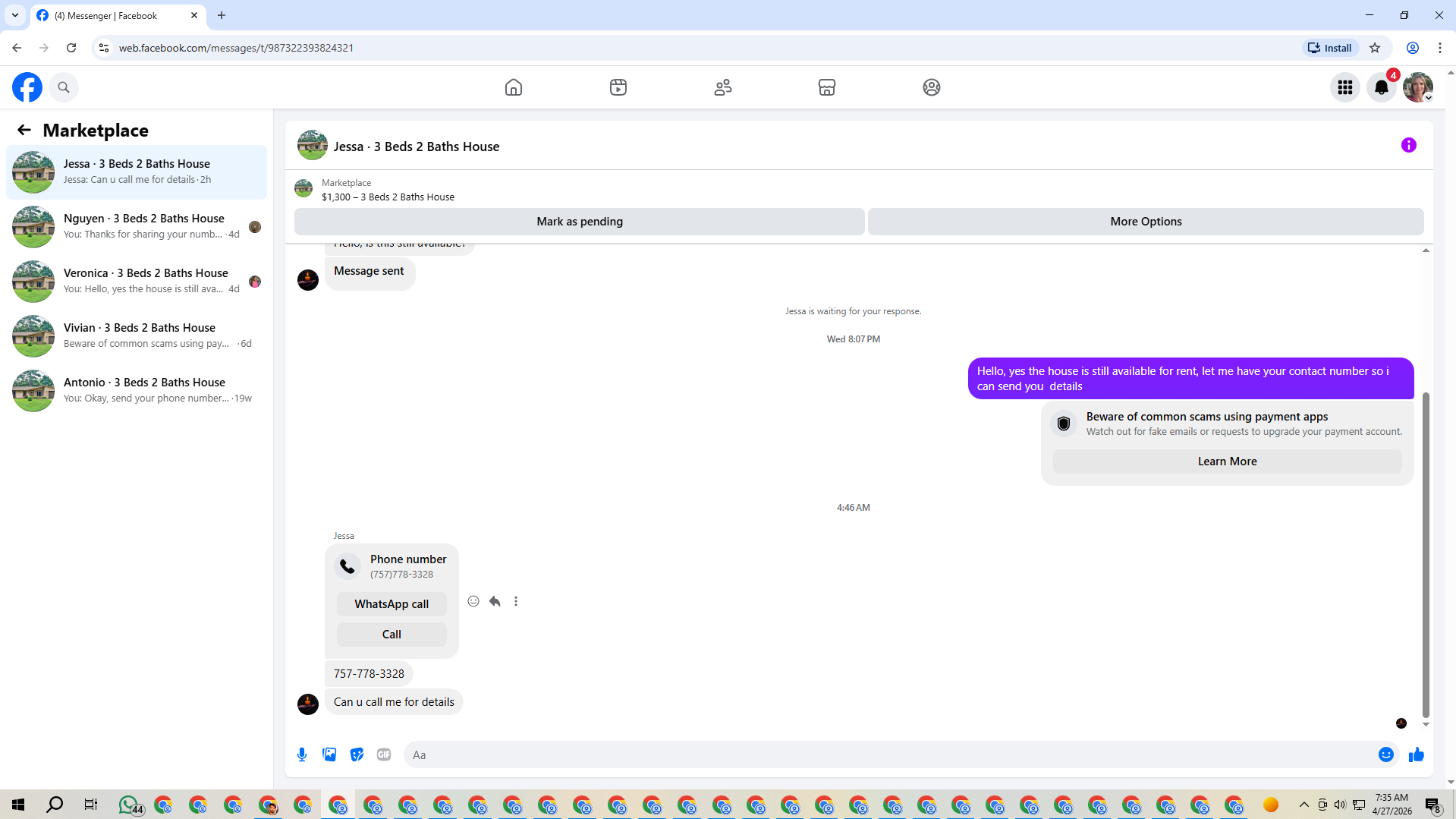Focus the Aa message input field
Viewport: 1456px width, 819px height.
(x=888, y=754)
